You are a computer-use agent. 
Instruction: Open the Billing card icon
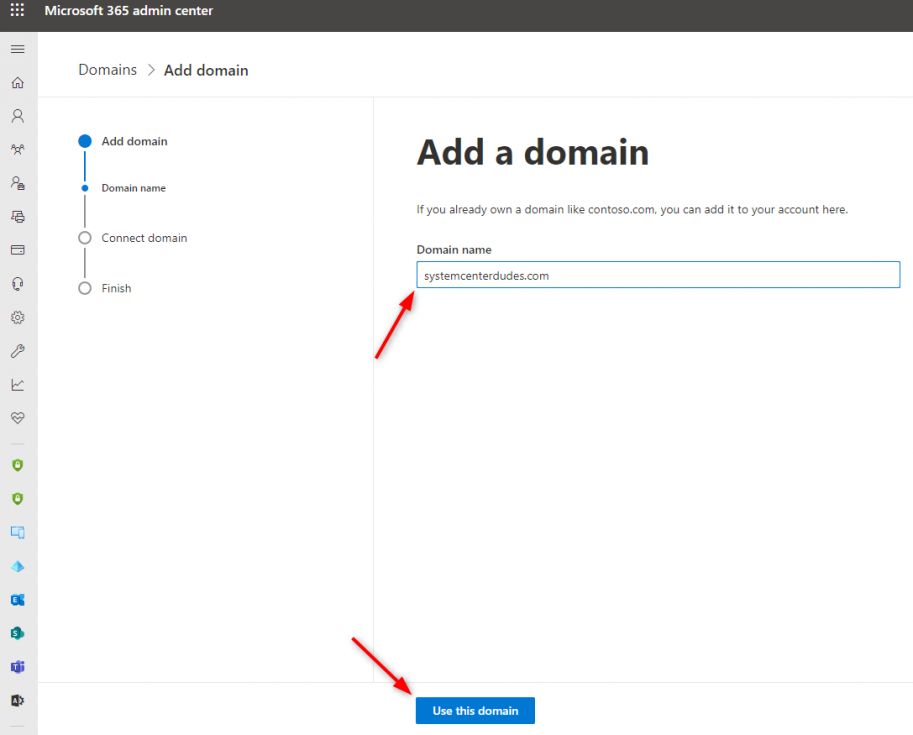(x=16, y=250)
